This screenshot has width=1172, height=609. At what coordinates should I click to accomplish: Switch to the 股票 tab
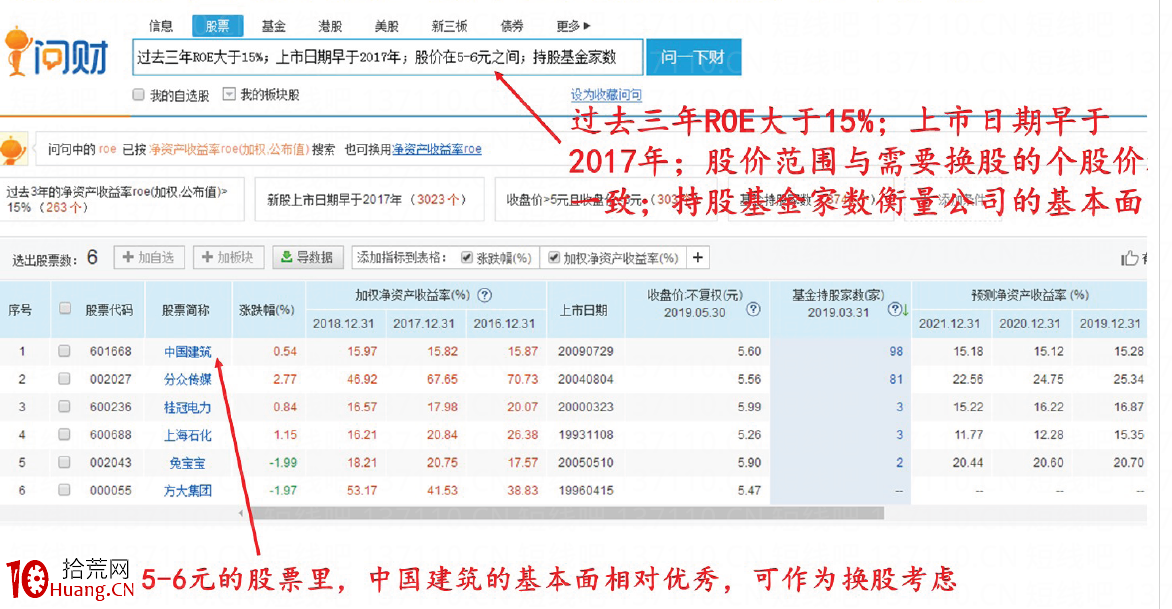click(x=216, y=25)
